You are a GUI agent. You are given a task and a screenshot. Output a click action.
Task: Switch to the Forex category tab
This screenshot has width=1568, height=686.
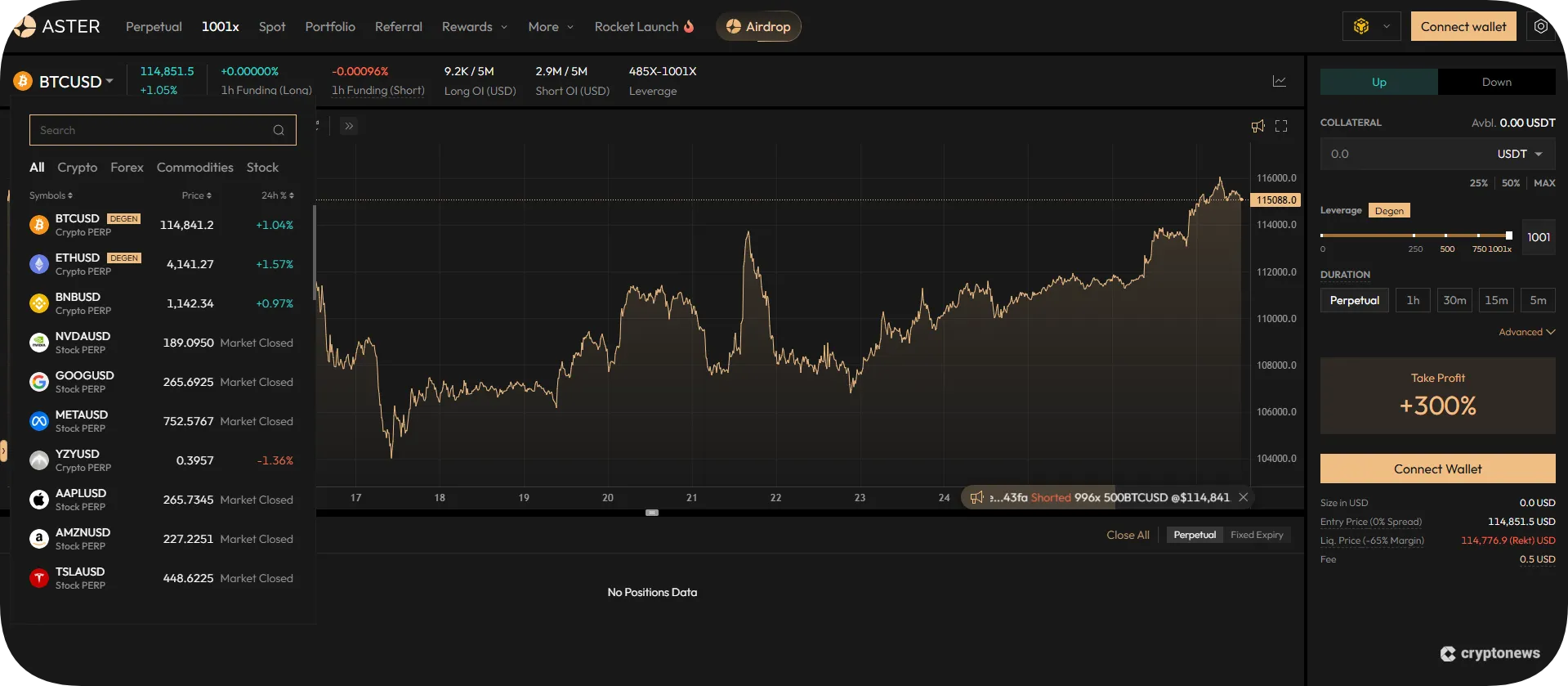(x=127, y=167)
